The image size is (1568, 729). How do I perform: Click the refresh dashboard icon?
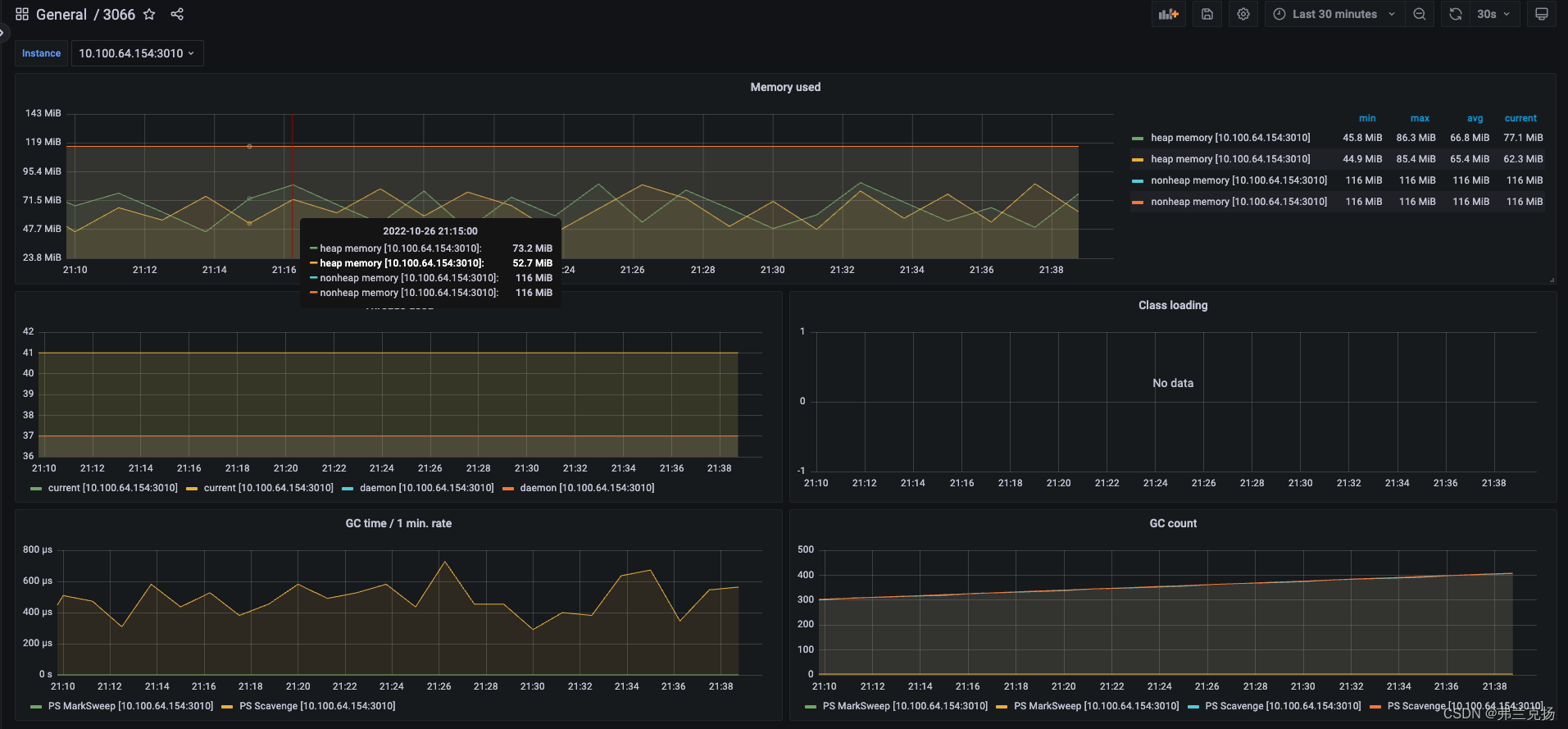pos(1456,14)
